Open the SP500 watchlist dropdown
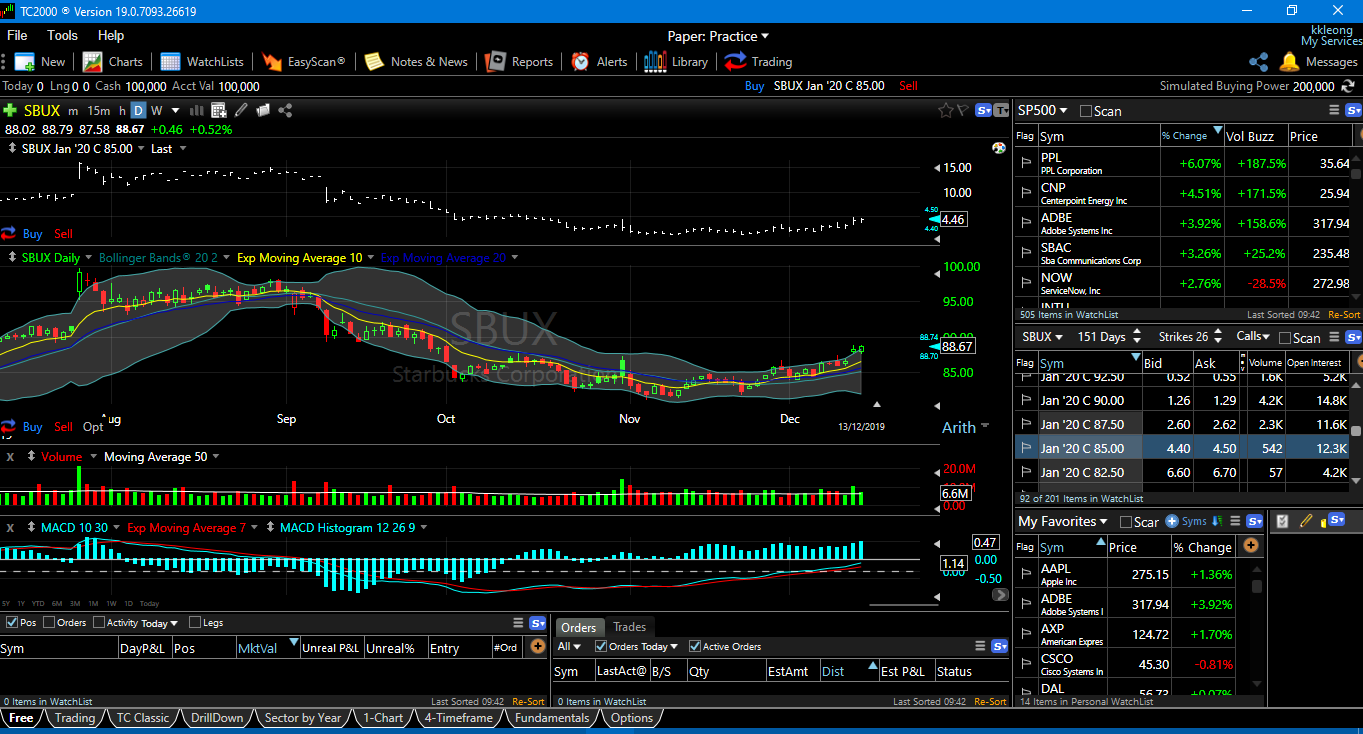 pyautogui.click(x=1043, y=110)
